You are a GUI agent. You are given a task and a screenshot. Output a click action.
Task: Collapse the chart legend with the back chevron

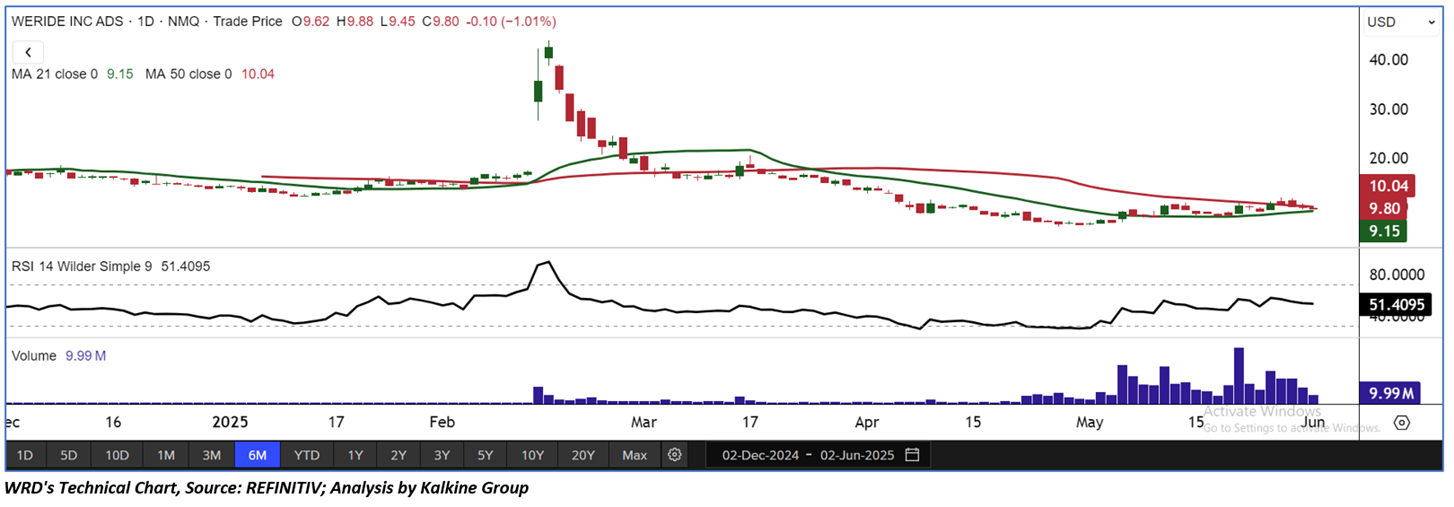28,52
